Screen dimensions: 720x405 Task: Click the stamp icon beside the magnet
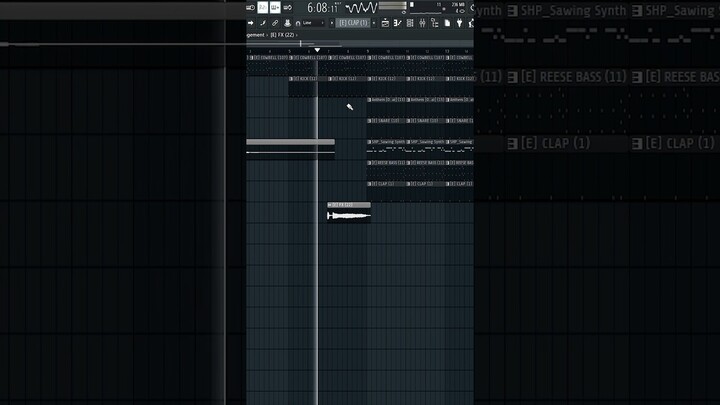(x=287, y=23)
